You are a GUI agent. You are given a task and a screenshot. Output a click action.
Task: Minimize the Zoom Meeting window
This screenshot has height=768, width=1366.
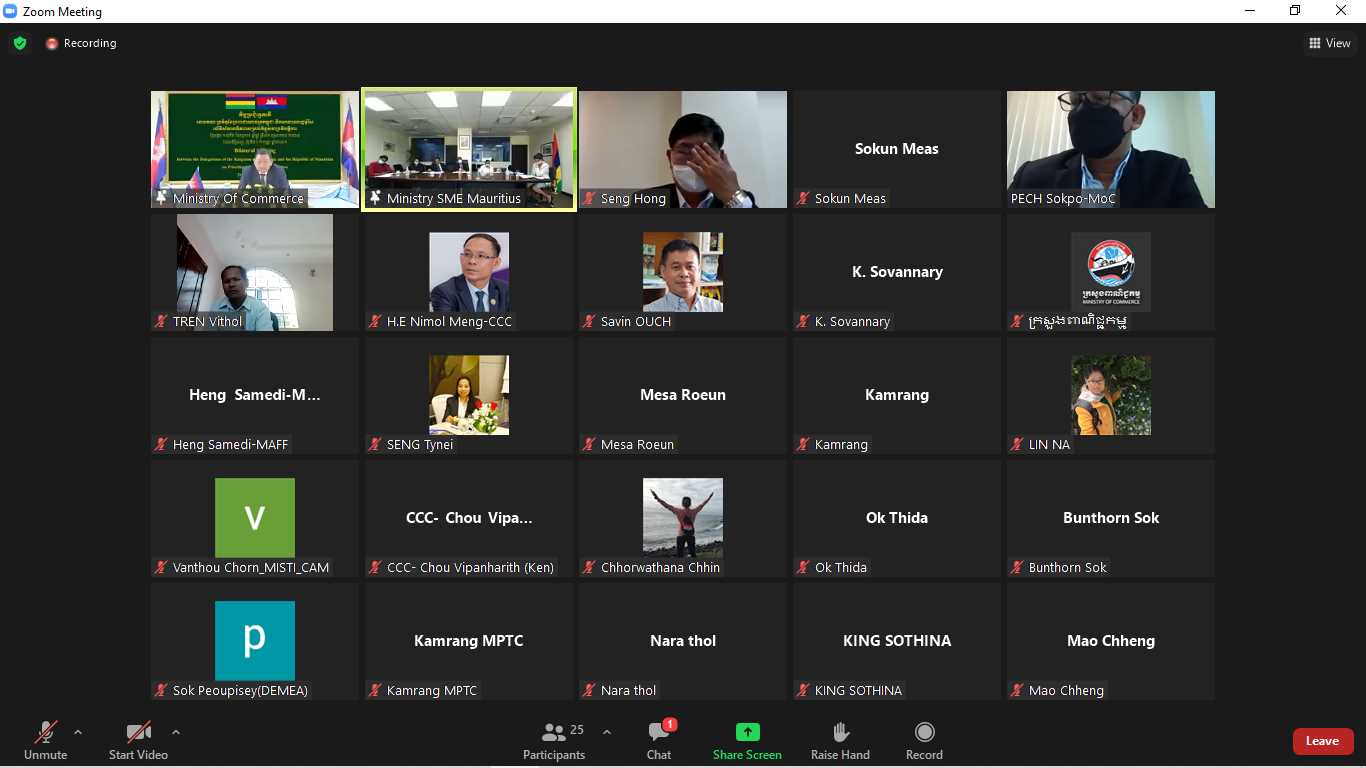pyautogui.click(x=1250, y=11)
